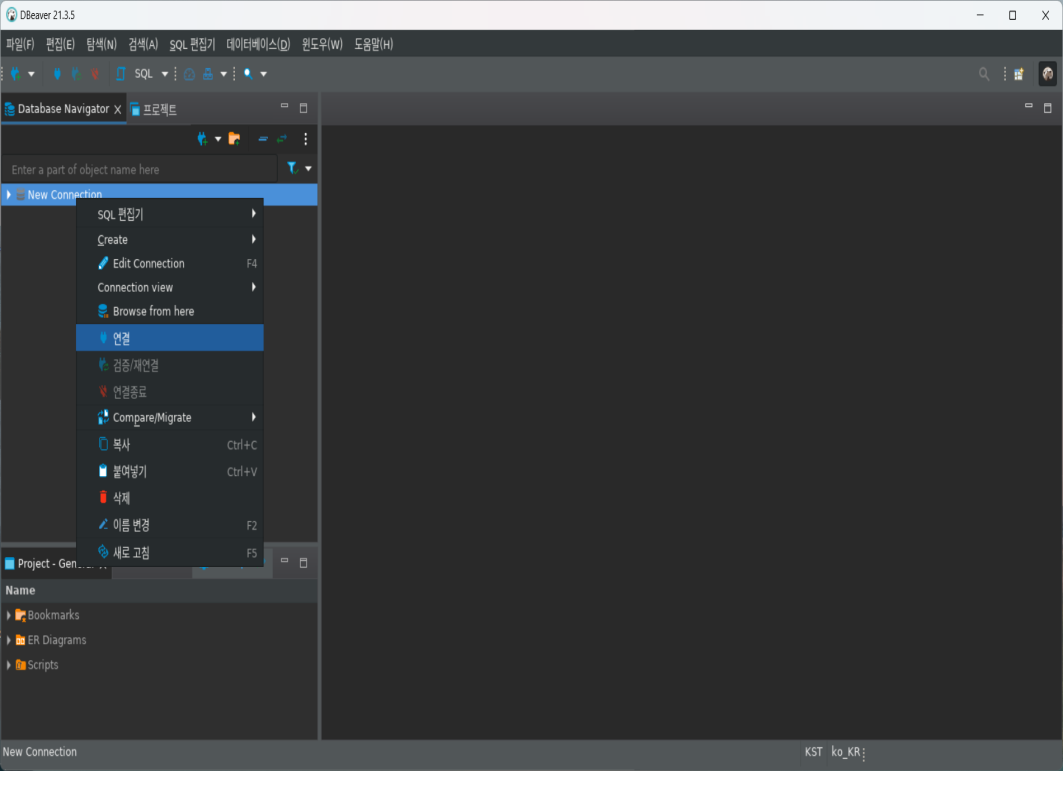Open the SQL 편집기 menu in menu bar

point(193,45)
